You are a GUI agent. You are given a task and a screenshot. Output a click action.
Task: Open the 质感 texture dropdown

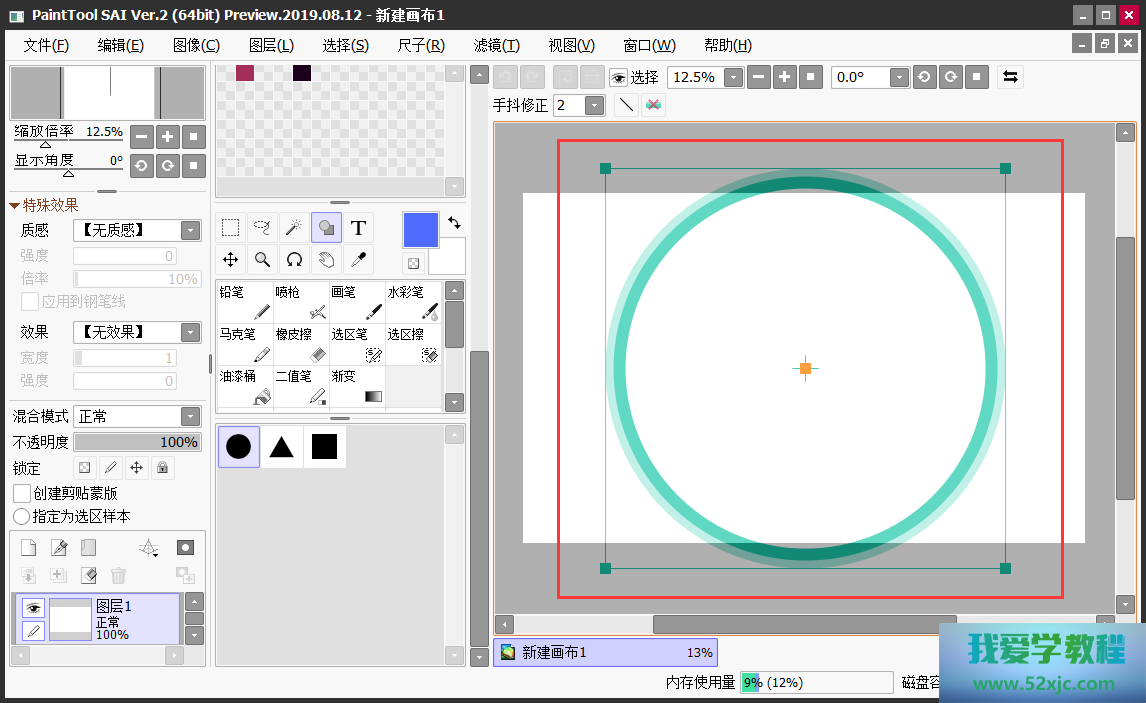(138, 230)
